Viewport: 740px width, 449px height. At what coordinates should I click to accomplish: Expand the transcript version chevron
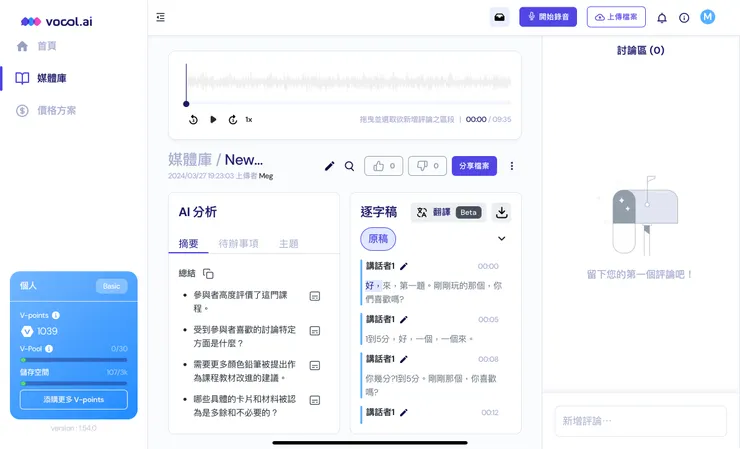pos(502,238)
